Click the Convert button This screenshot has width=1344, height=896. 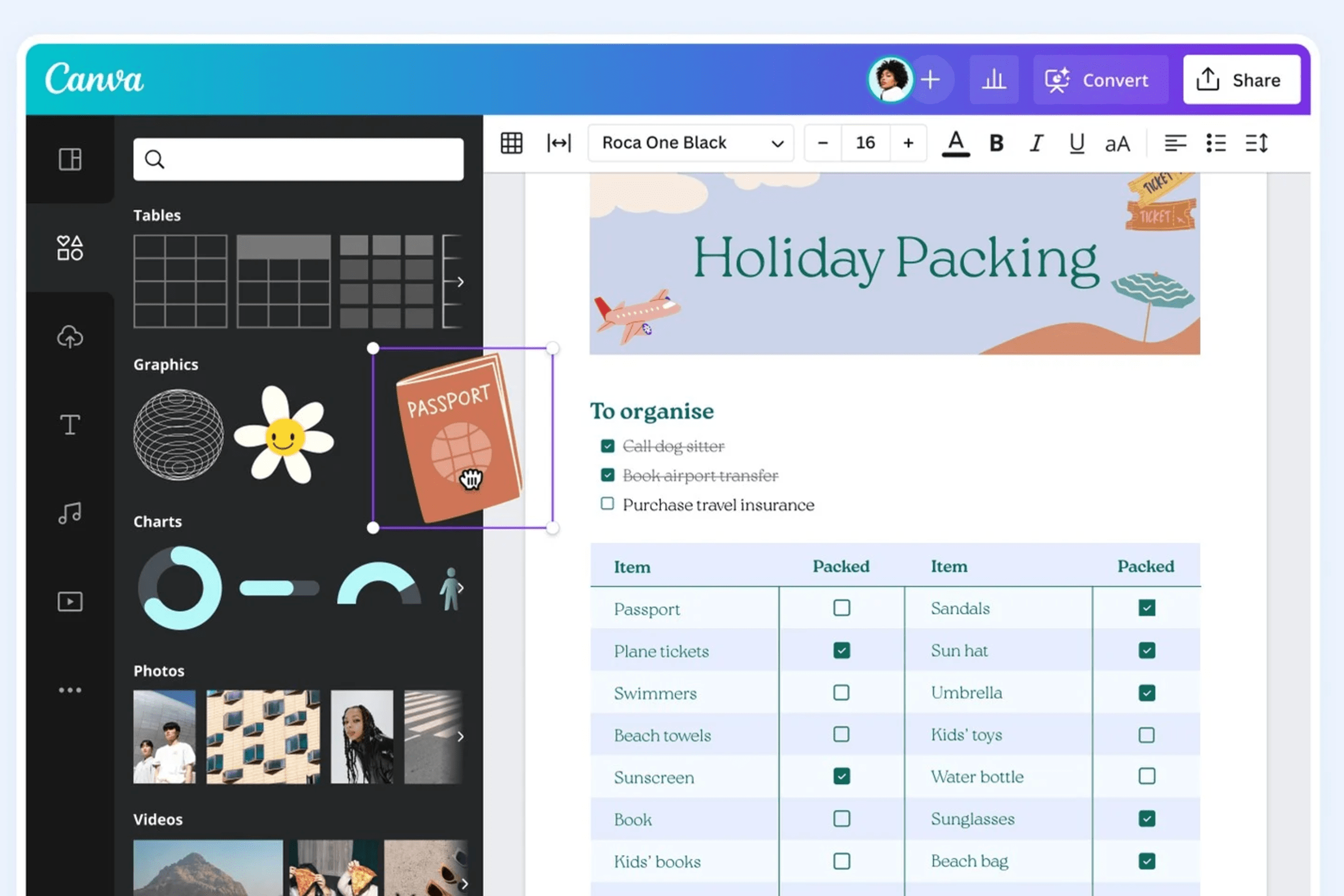[1100, 80]
